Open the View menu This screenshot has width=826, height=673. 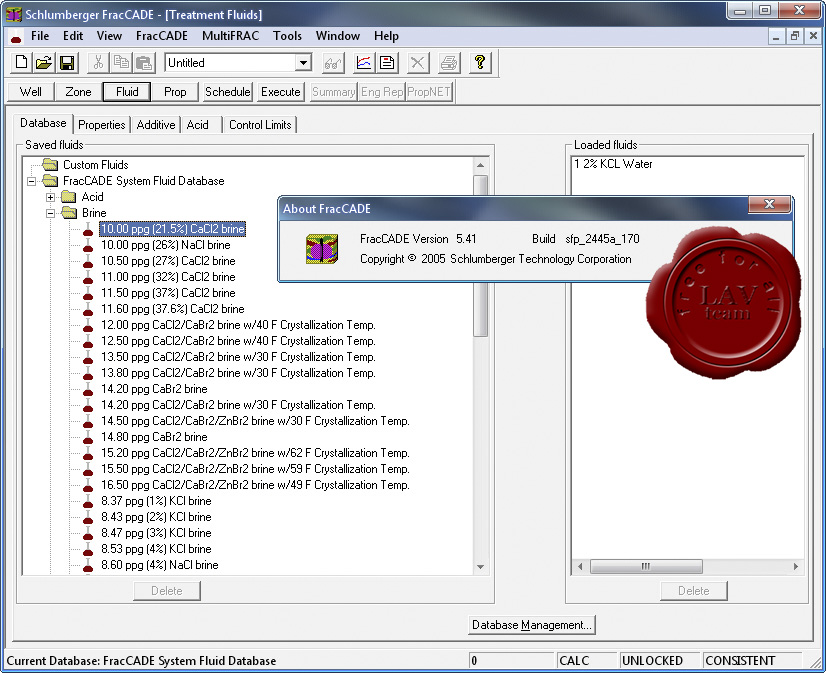pyautogui.click(x=109, y=36)
